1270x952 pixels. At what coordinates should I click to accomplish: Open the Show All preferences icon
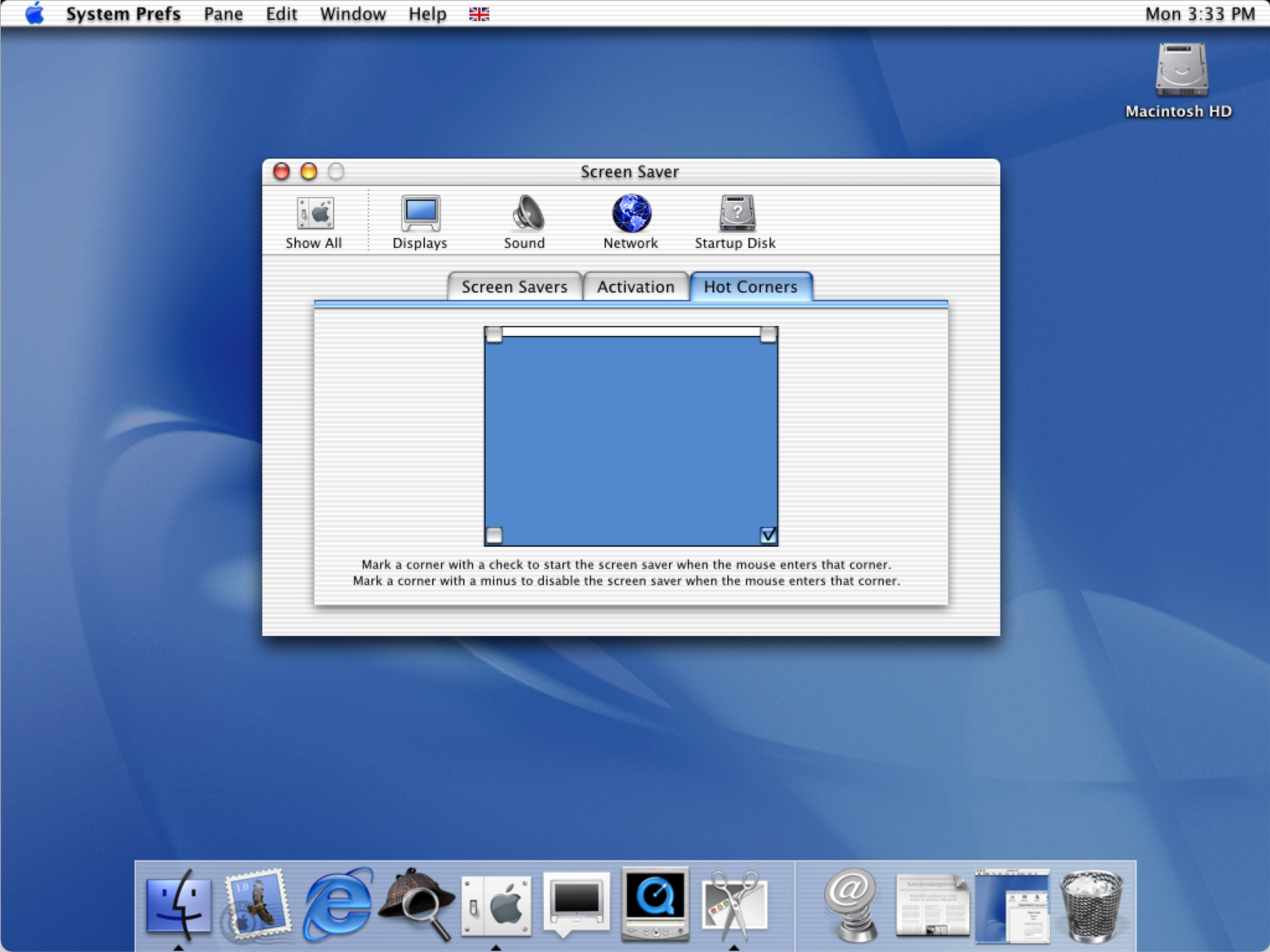[314, 223]
